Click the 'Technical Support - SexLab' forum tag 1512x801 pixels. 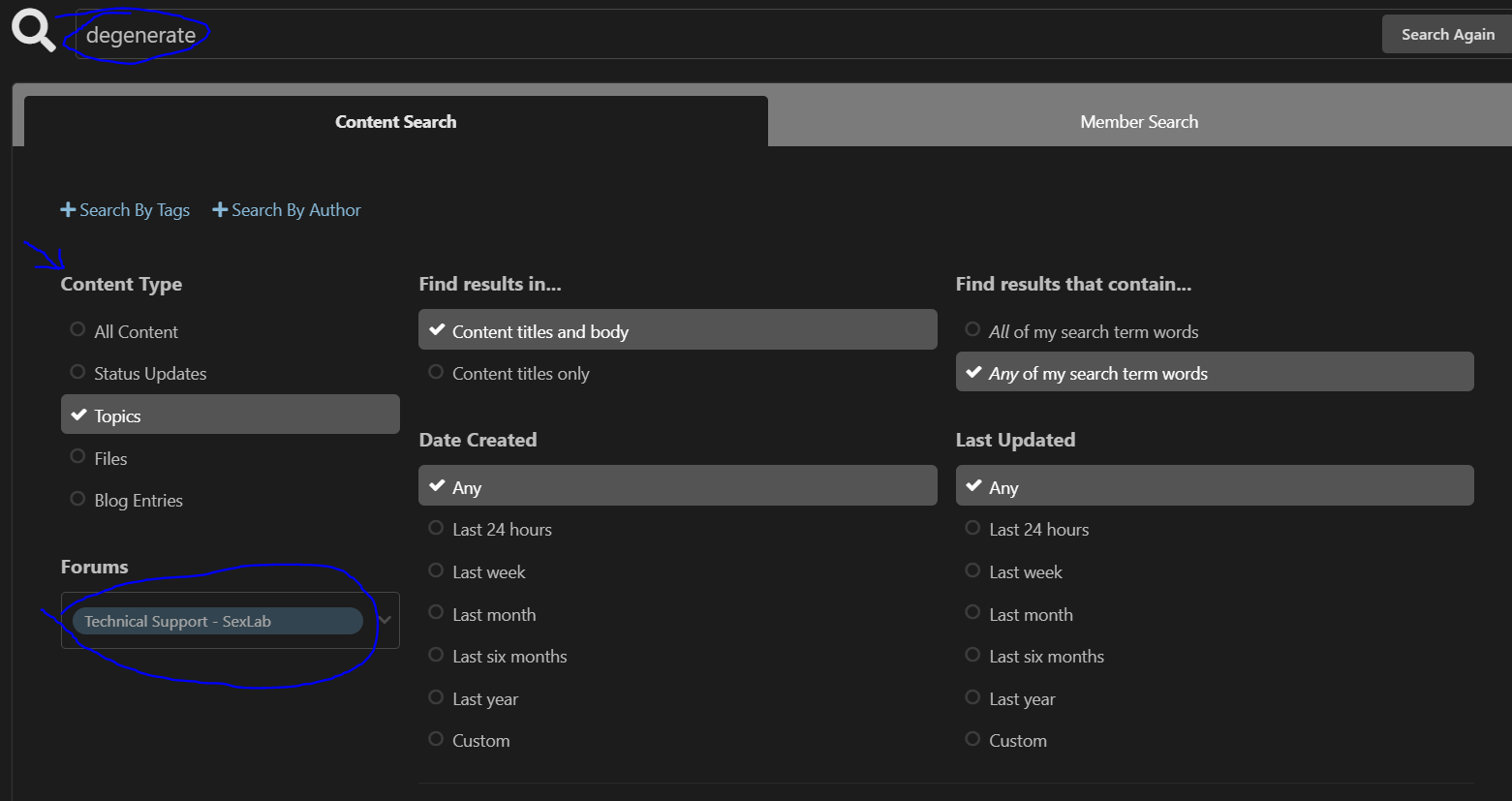click(217, 621)
